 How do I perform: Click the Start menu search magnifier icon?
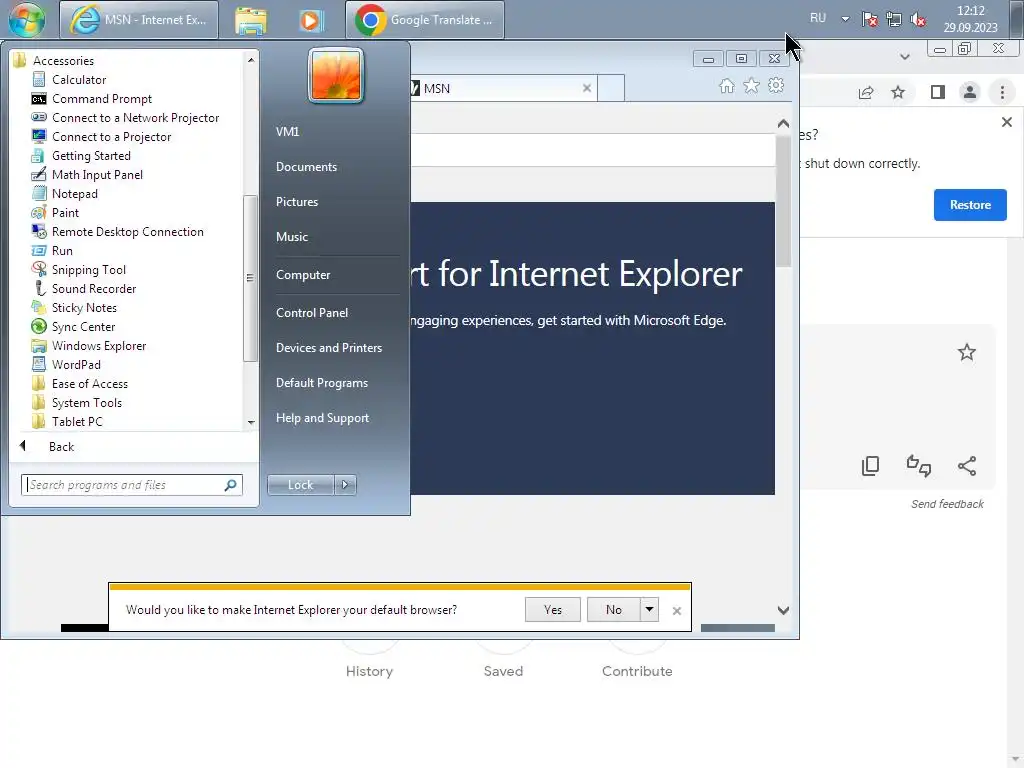pyautogui.click(x=231, y=485)
